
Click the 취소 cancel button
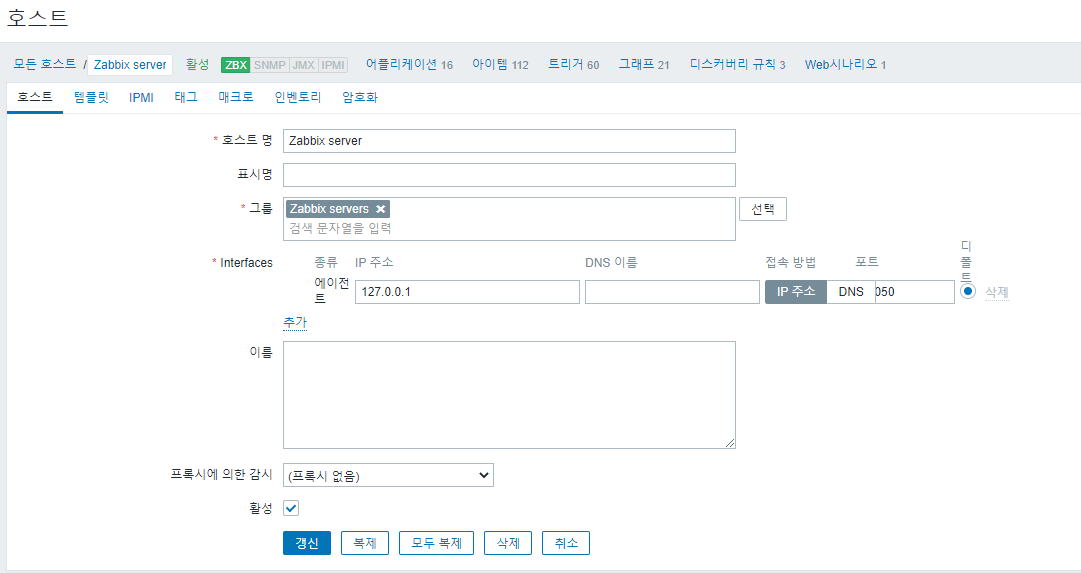566,543
